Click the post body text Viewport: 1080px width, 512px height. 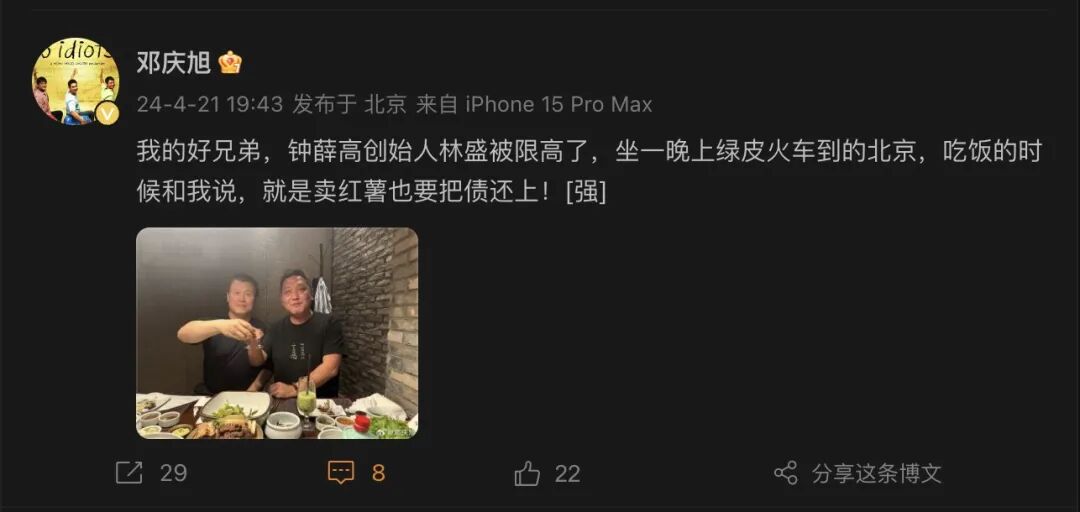click(x=589, y=172)
